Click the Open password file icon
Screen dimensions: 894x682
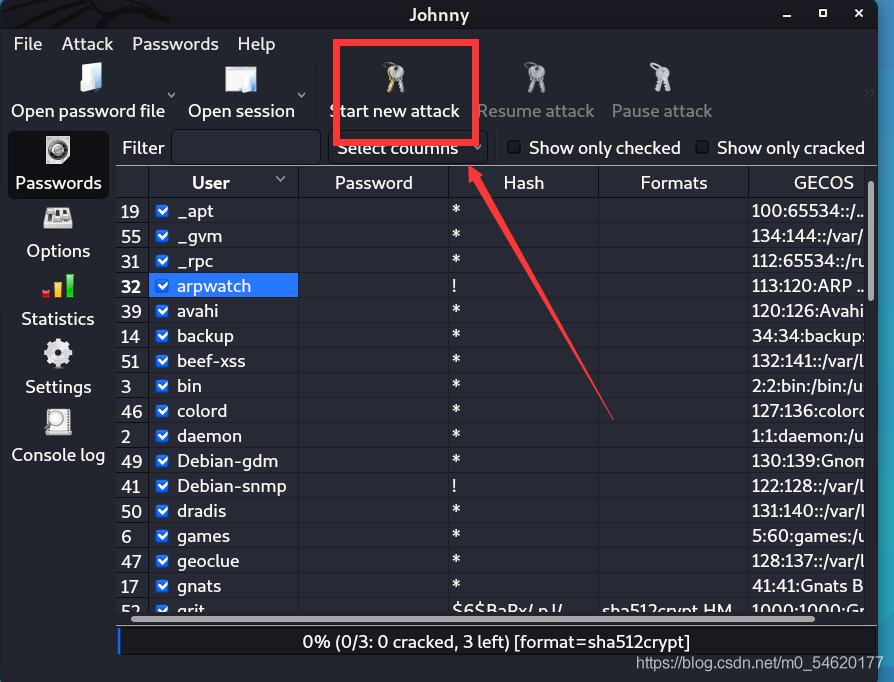tap(91, 78)
